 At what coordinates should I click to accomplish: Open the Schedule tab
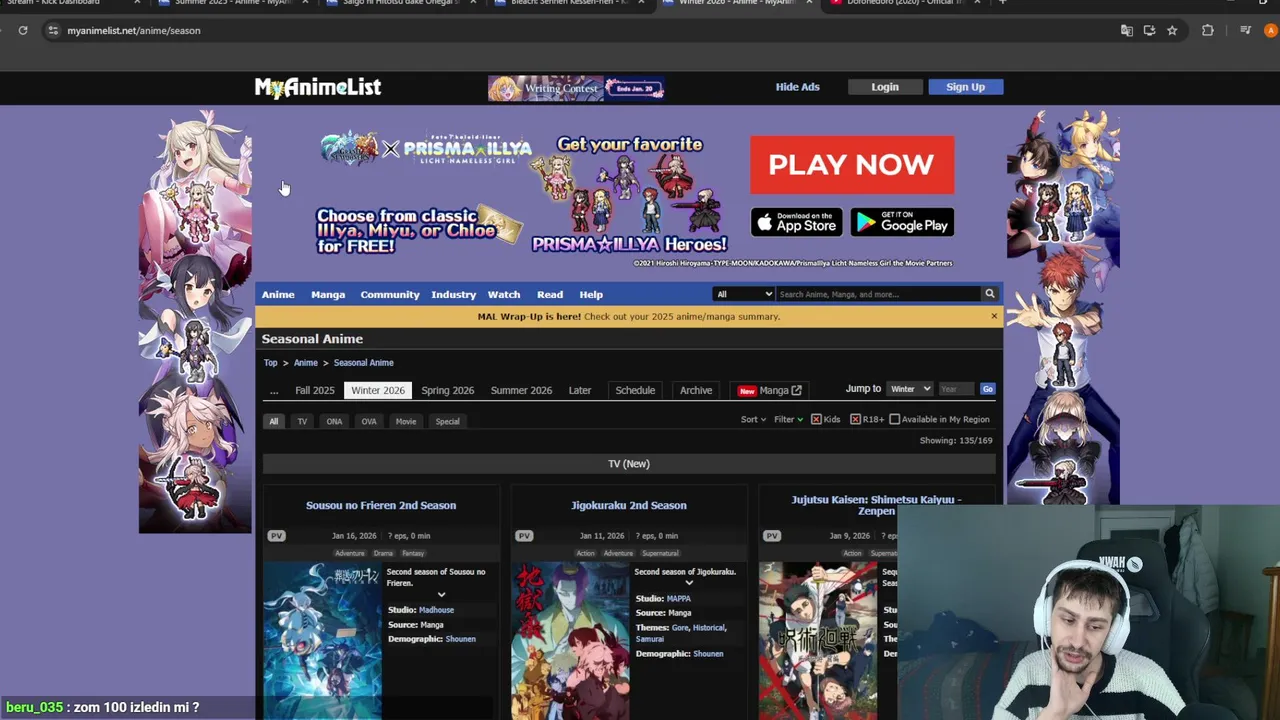coord(635,390)
